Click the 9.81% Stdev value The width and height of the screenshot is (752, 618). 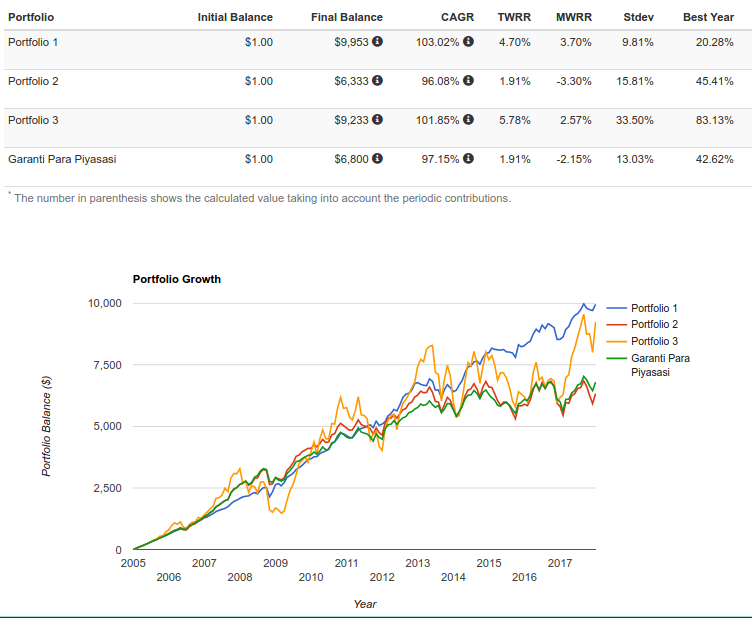click(x=638, y=42)
